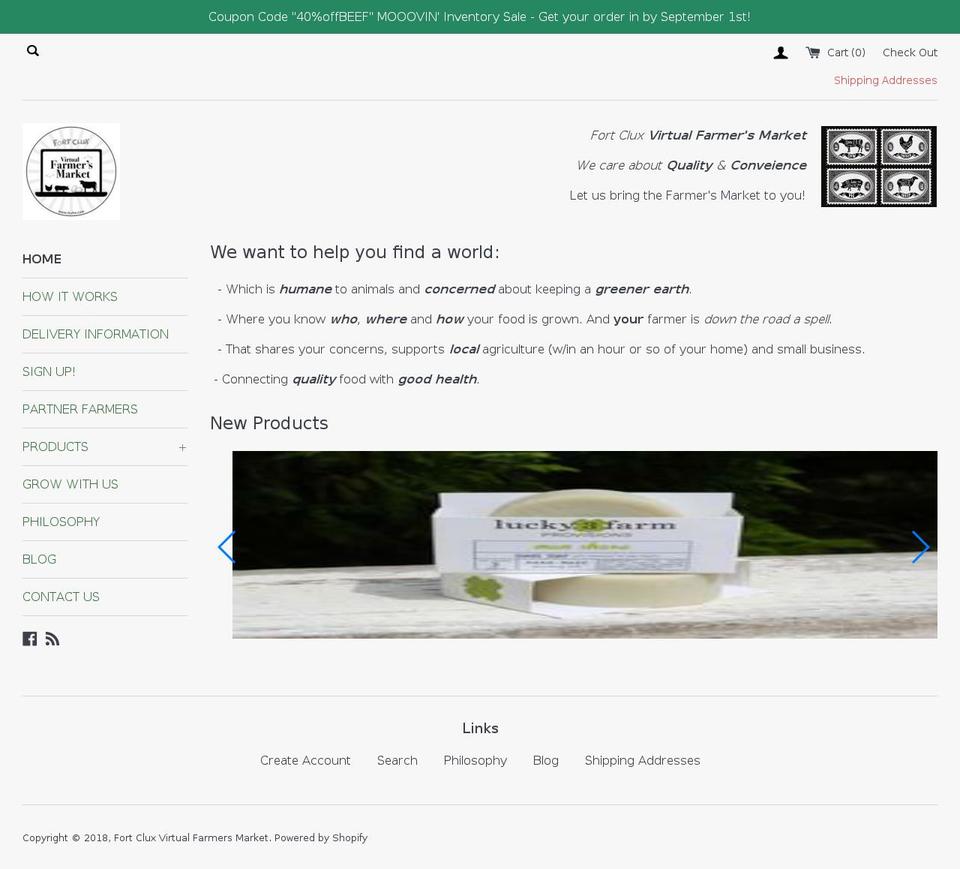
Task: Click the footer Links heading
Action: pyautogui.click(x=480, y=728)
